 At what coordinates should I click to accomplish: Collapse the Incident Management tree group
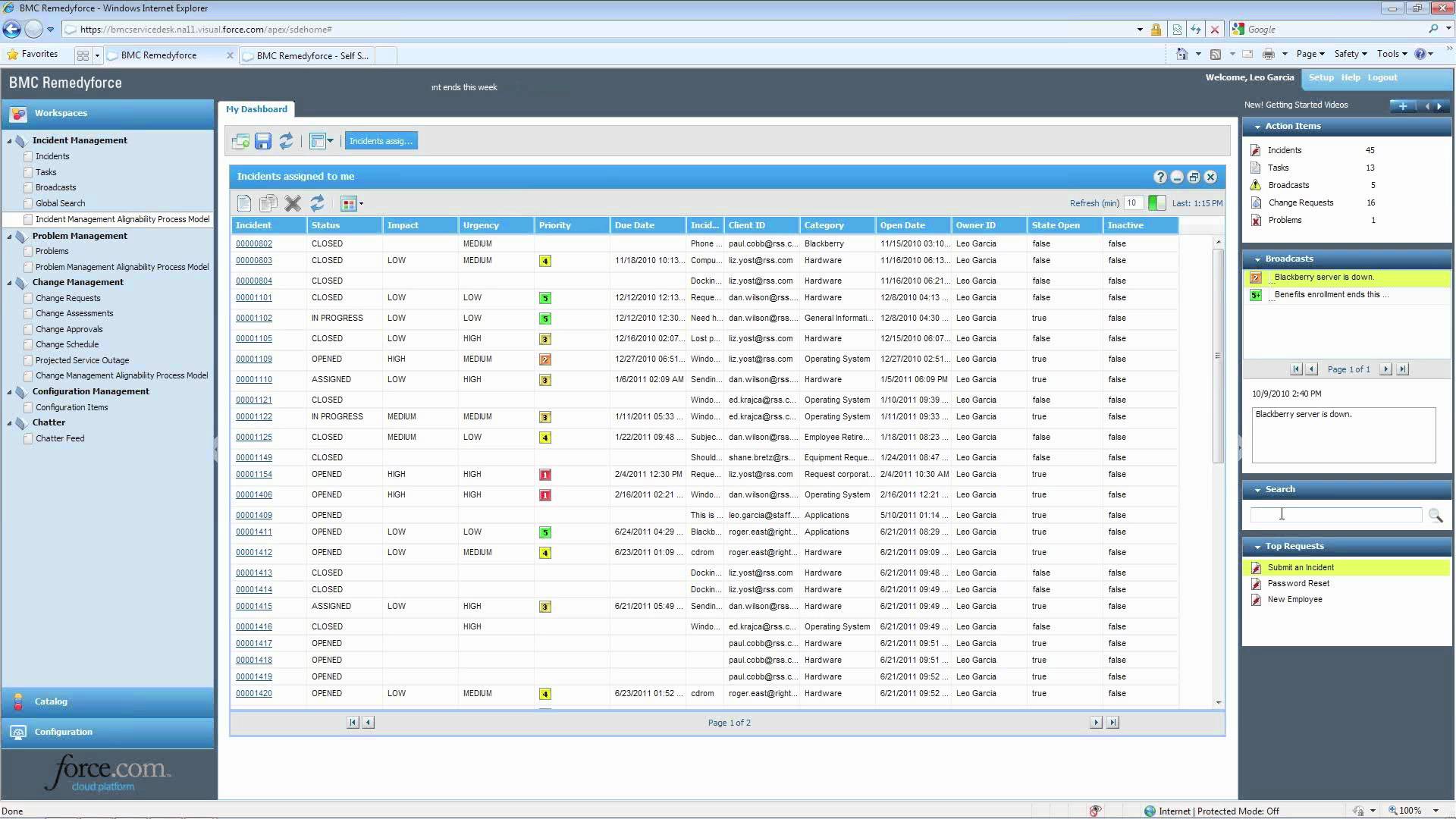(x=10, y=141)
